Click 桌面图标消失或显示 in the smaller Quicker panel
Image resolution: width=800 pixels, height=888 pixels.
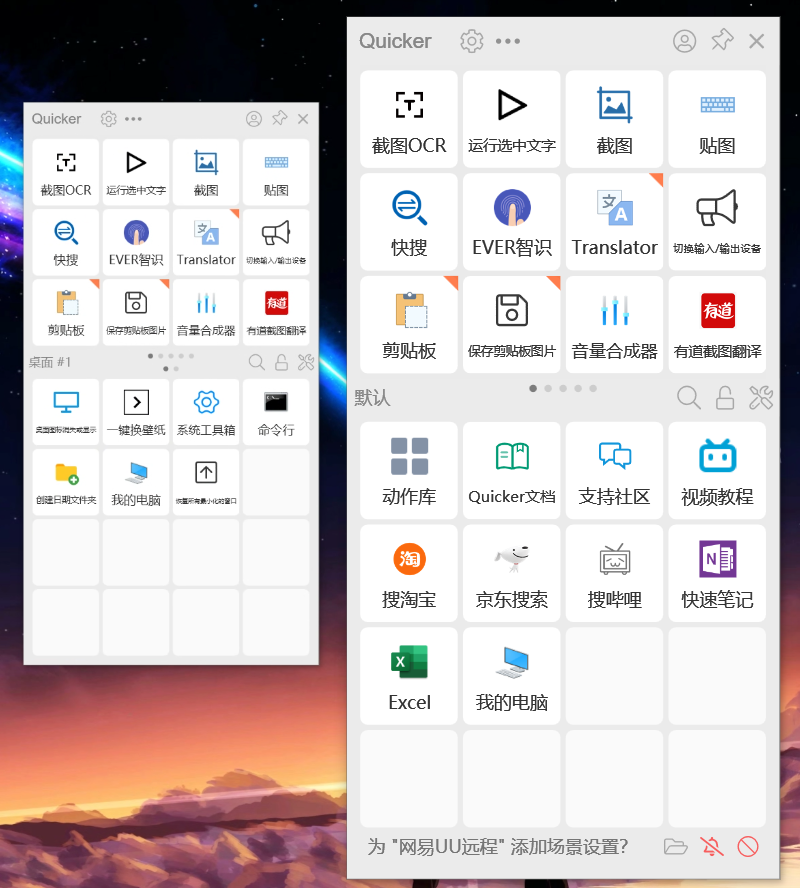[66, 412]
